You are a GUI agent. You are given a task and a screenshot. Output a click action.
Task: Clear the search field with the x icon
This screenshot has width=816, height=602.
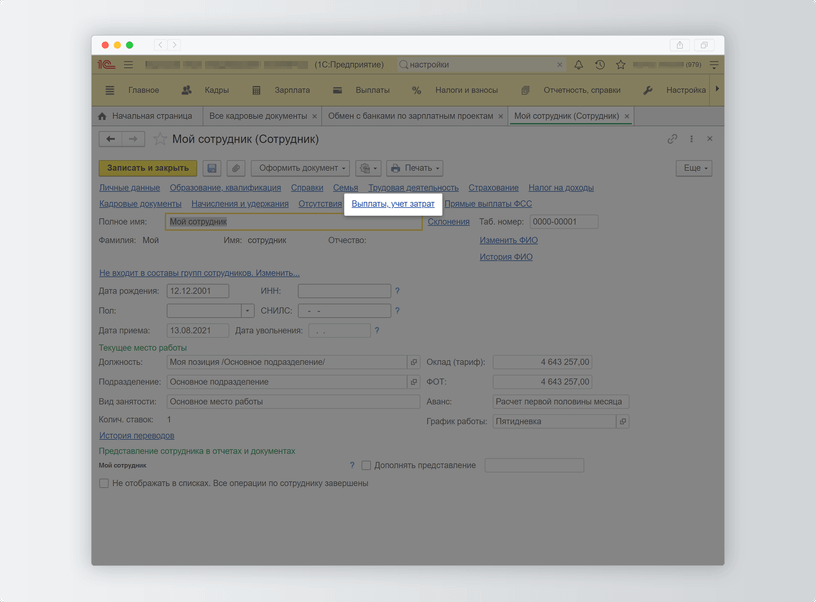tap(559, 65)
